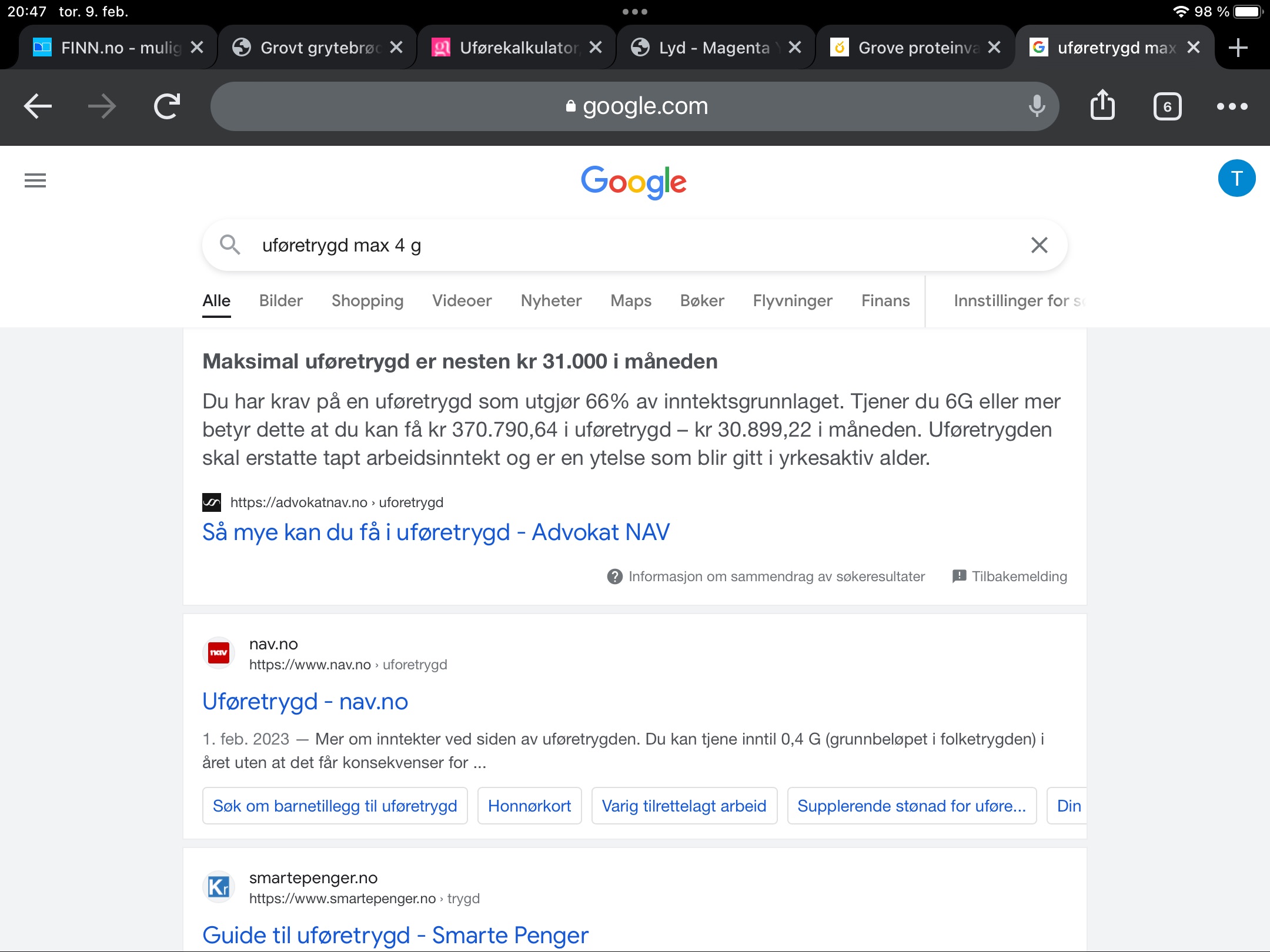This screenshot has width=1270, height=952.
Task: Select the Finans search filter
Action: click(x=885, y=301)
